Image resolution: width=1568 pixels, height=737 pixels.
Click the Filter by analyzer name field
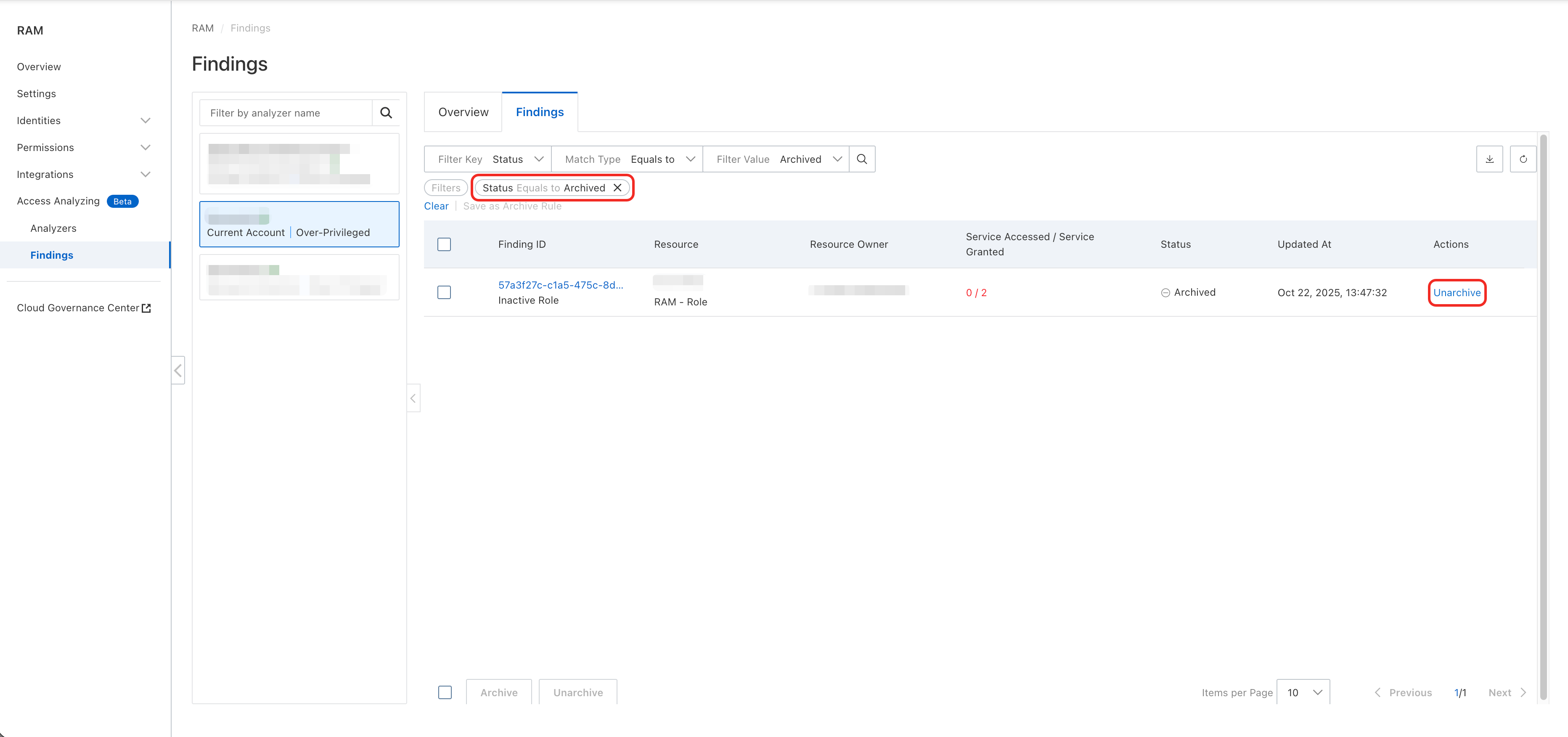pyautogui.click(x=286, y=113)
